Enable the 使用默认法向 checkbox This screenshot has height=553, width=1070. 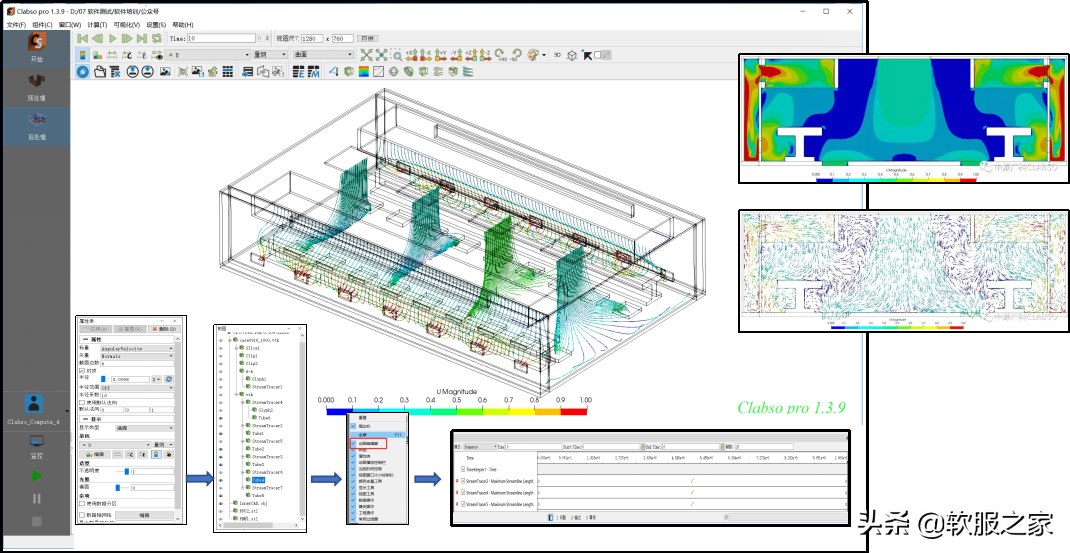coord(82,402)
